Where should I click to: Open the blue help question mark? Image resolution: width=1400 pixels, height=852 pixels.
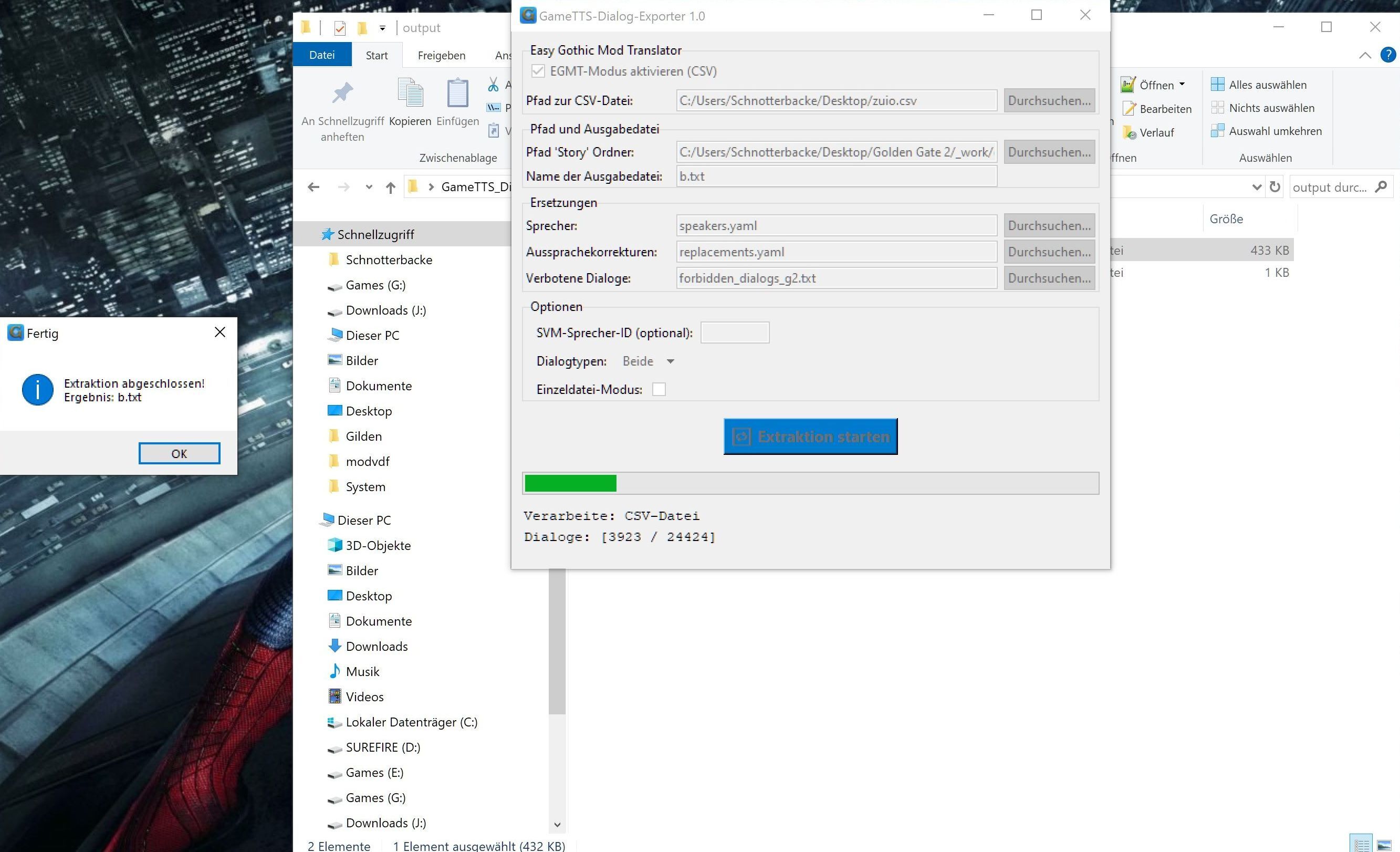tap(1387, 55)
